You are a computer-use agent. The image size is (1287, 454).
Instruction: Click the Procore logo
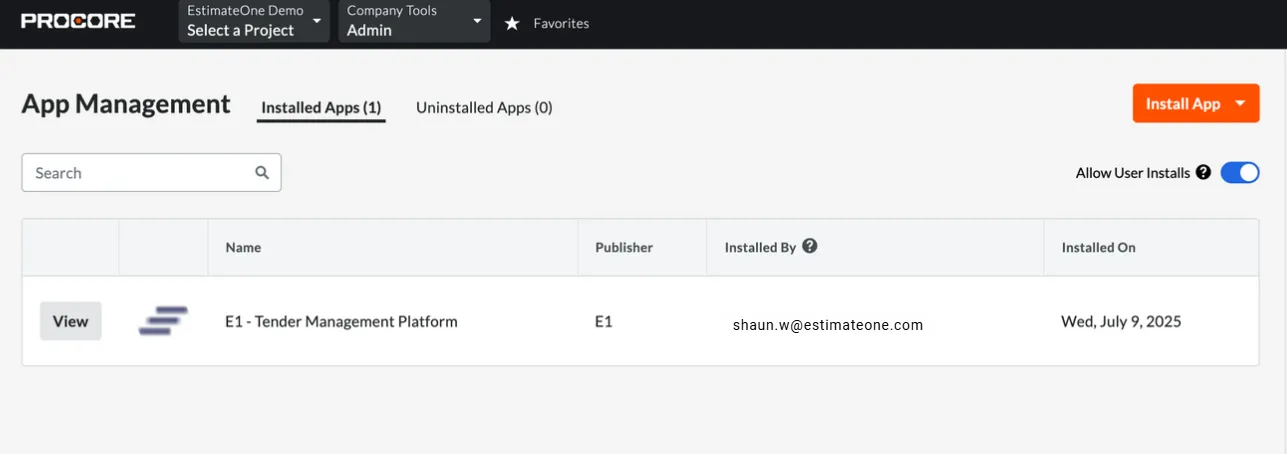78,21
